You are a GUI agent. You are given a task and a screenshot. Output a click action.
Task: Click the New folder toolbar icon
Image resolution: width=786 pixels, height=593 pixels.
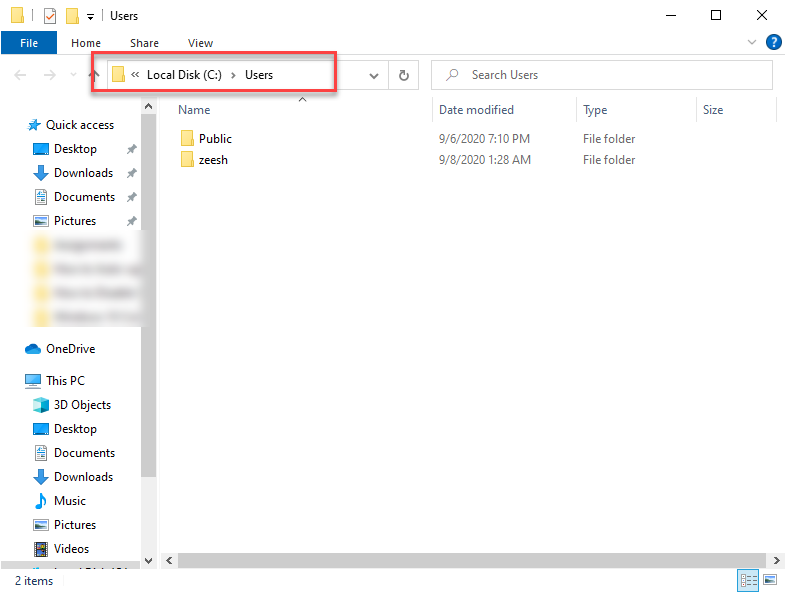tap(72, 16)
